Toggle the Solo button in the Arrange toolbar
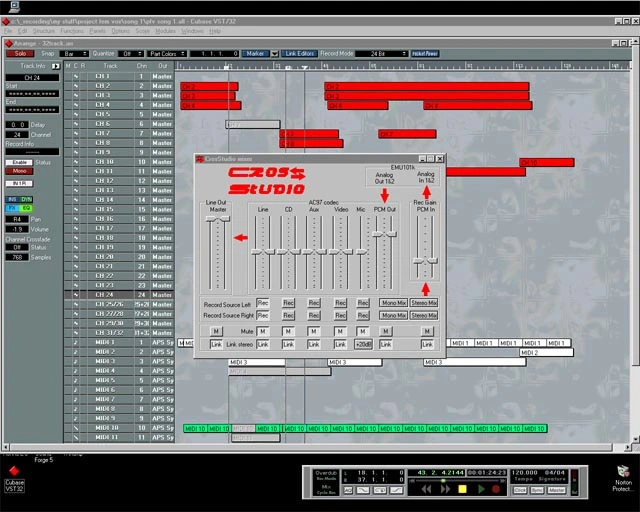Viewport: 640px width, 512px height. 20,53
